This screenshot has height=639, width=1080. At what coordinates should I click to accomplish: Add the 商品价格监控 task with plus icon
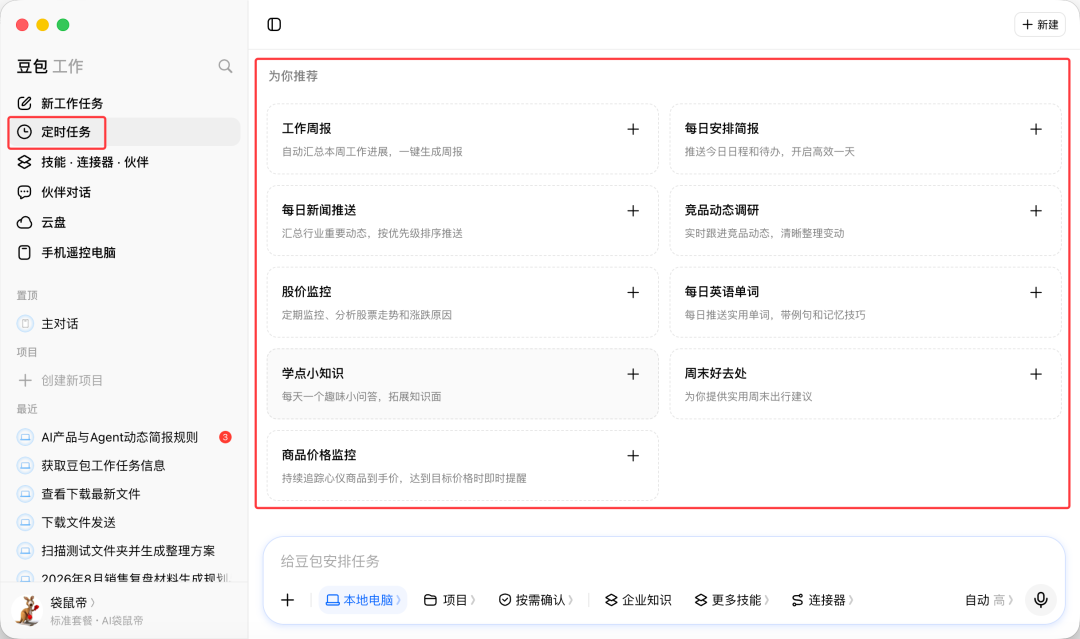click(633, 456)
